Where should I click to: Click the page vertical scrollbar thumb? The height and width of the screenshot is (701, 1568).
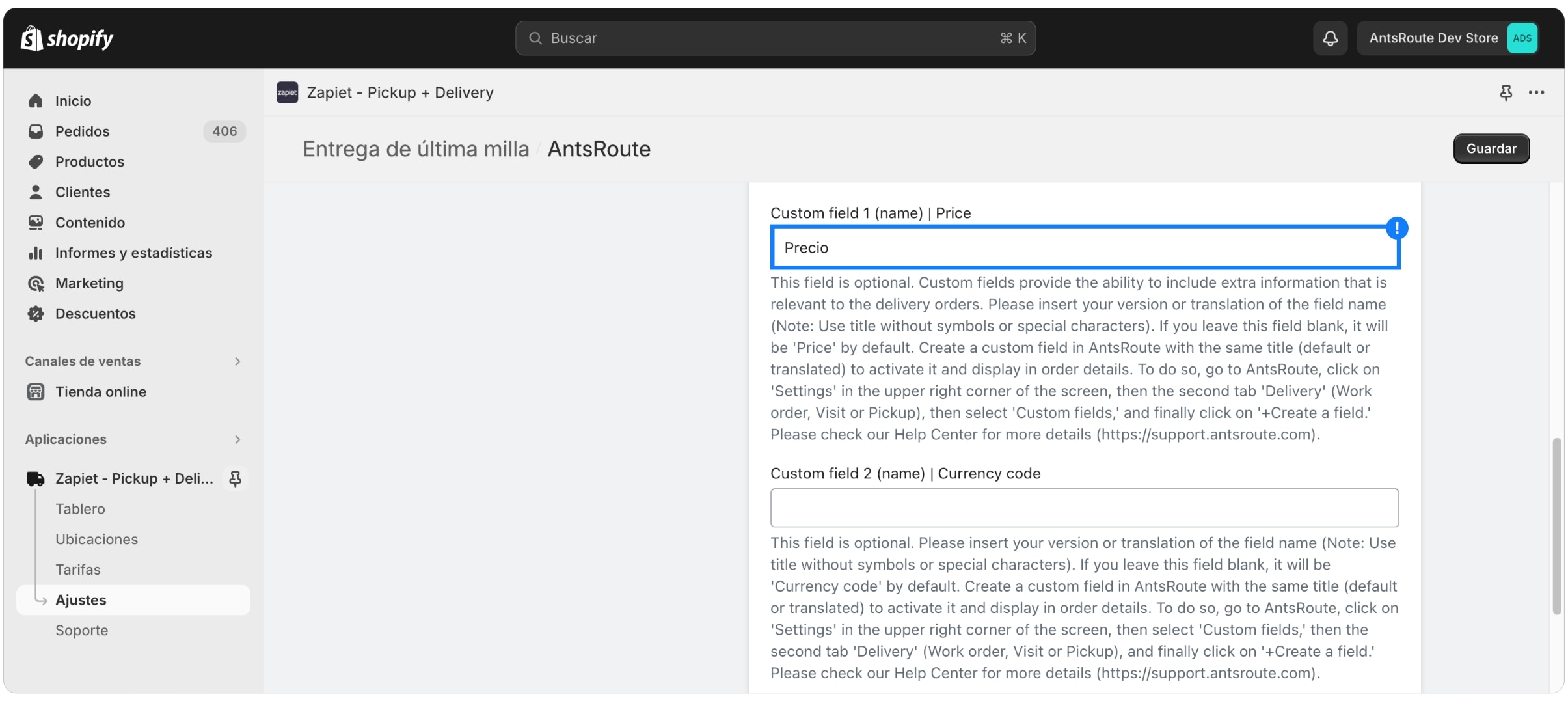(x=1556, y=526)
